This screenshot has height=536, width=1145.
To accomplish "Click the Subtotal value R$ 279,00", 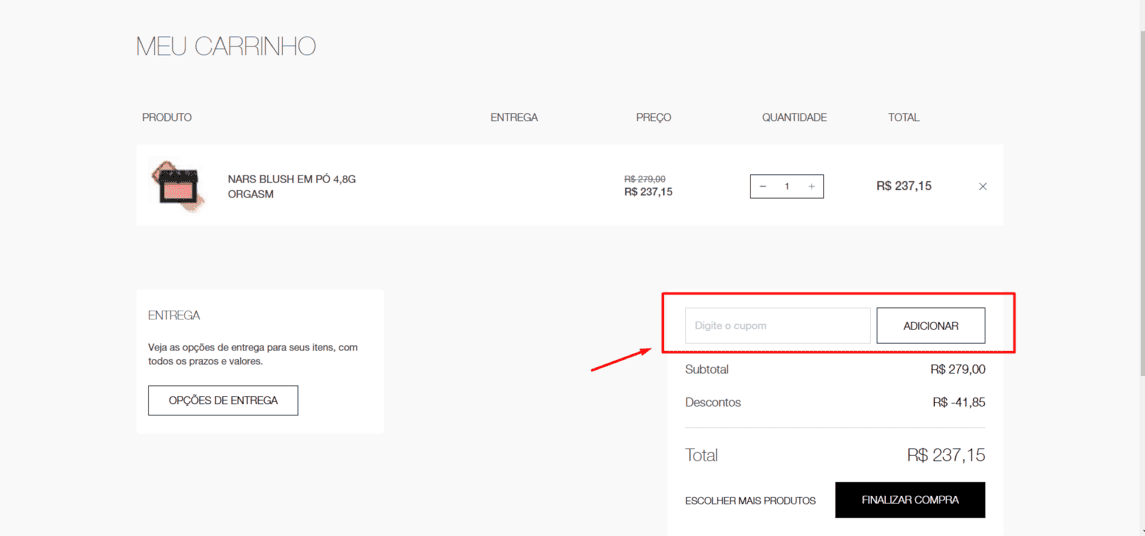I will point(958,370).
